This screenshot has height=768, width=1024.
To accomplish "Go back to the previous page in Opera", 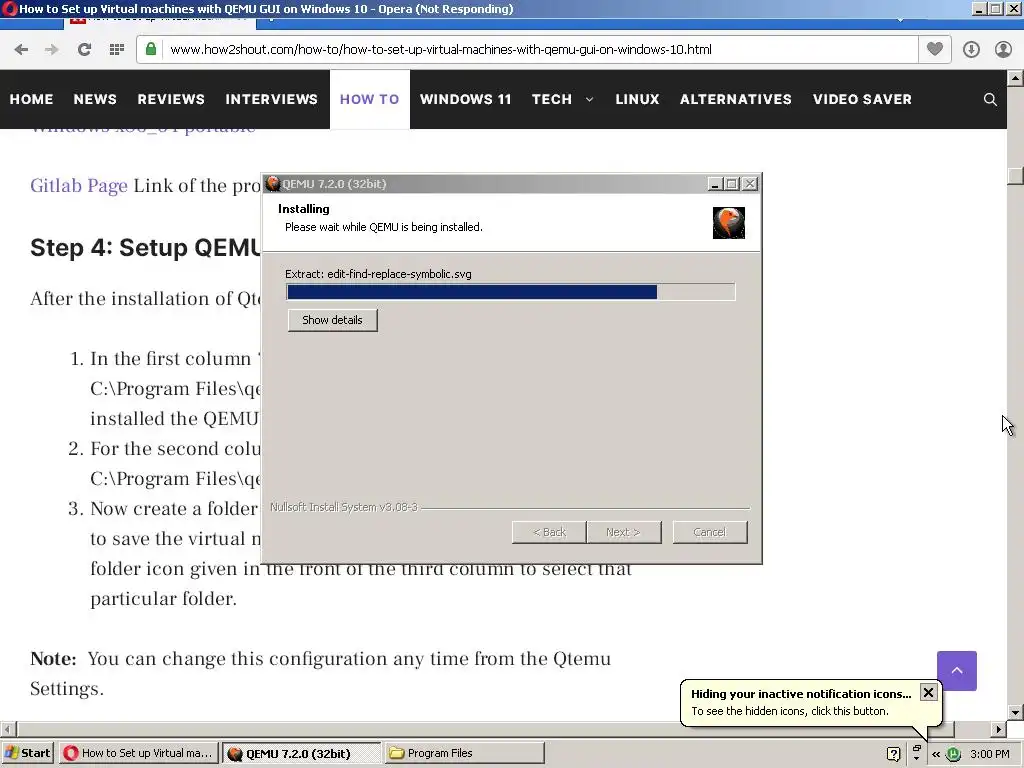I will point(21,50).
